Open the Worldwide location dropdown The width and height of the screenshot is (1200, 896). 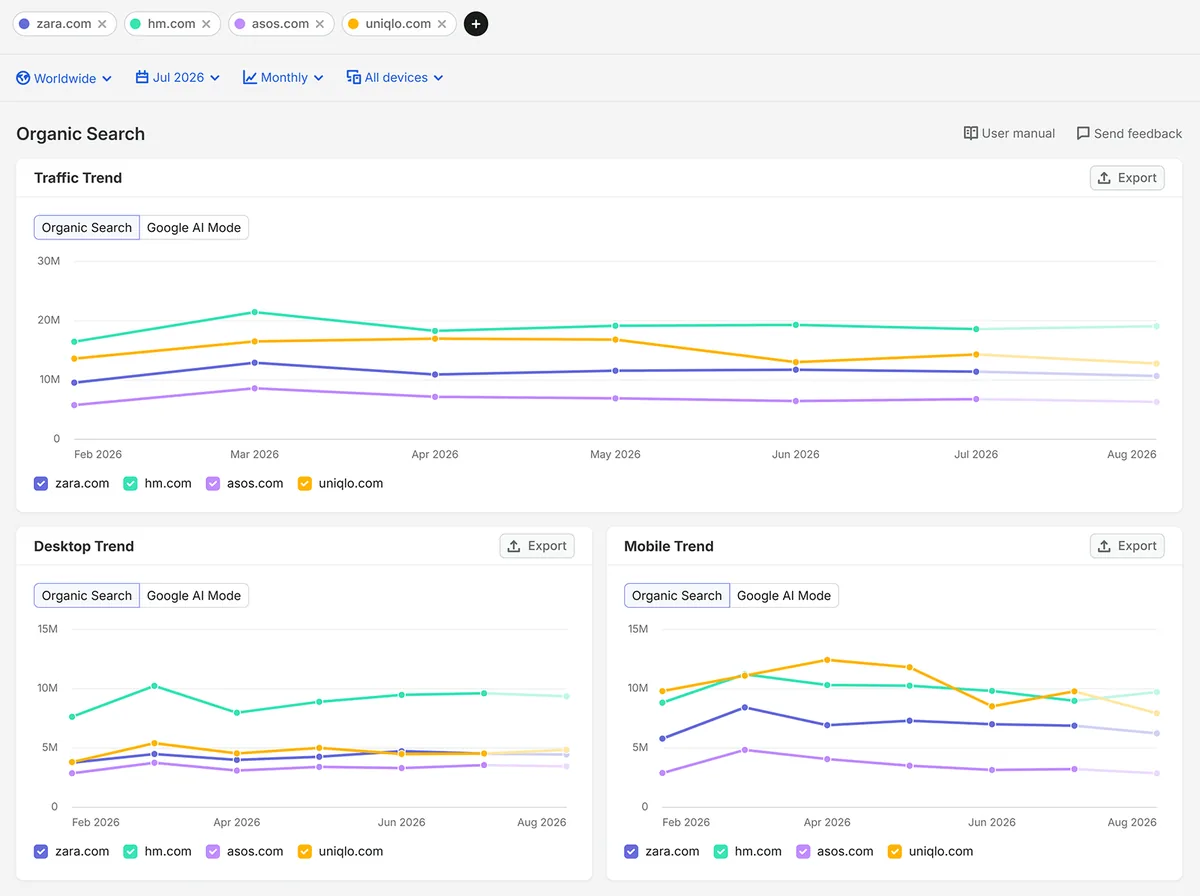tap(64, 77)
